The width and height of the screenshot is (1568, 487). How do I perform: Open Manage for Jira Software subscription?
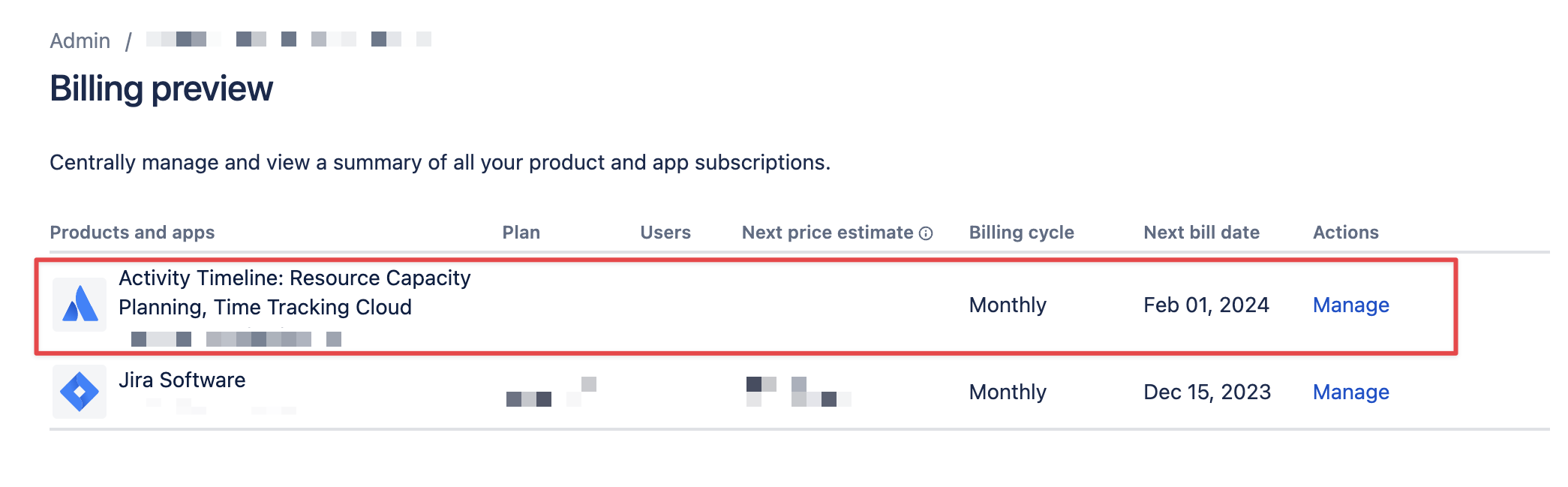point(1350,392)
